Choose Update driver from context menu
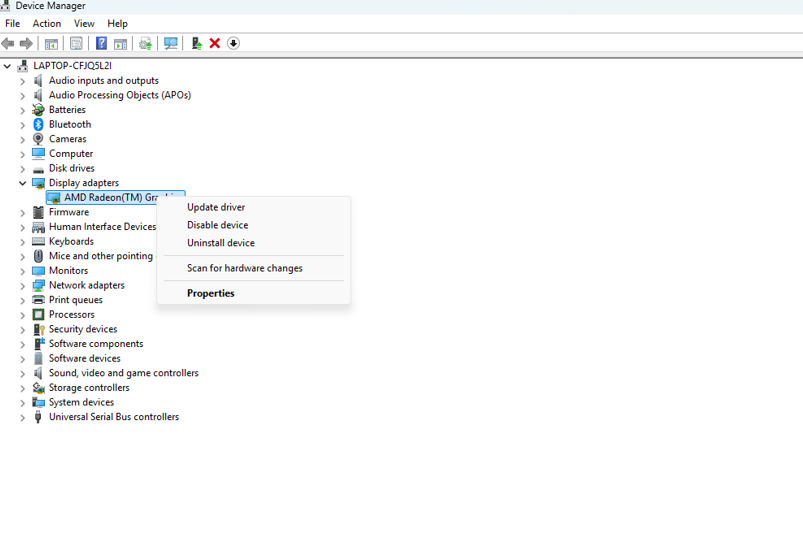Image resolution: width=803 pixels, height=546 pixels. pyautogui.click(x=216, y=207)
